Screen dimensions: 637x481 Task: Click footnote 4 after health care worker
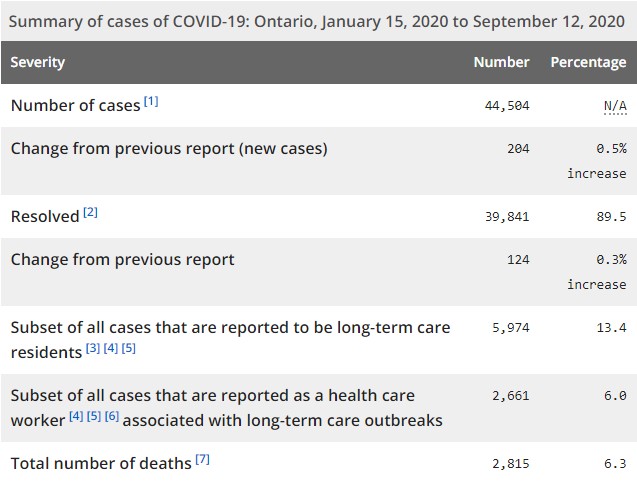pyautogui.click(x=76, y=417)
